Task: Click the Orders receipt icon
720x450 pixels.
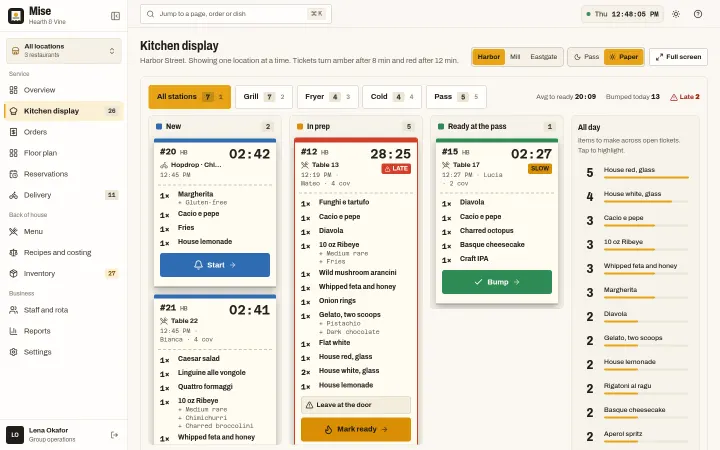Action: point(13,132)
